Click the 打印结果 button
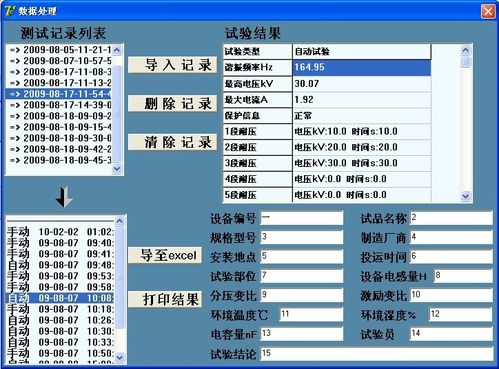Image resolution: width=499 pixels, height=369 pixels. (165, 299)
